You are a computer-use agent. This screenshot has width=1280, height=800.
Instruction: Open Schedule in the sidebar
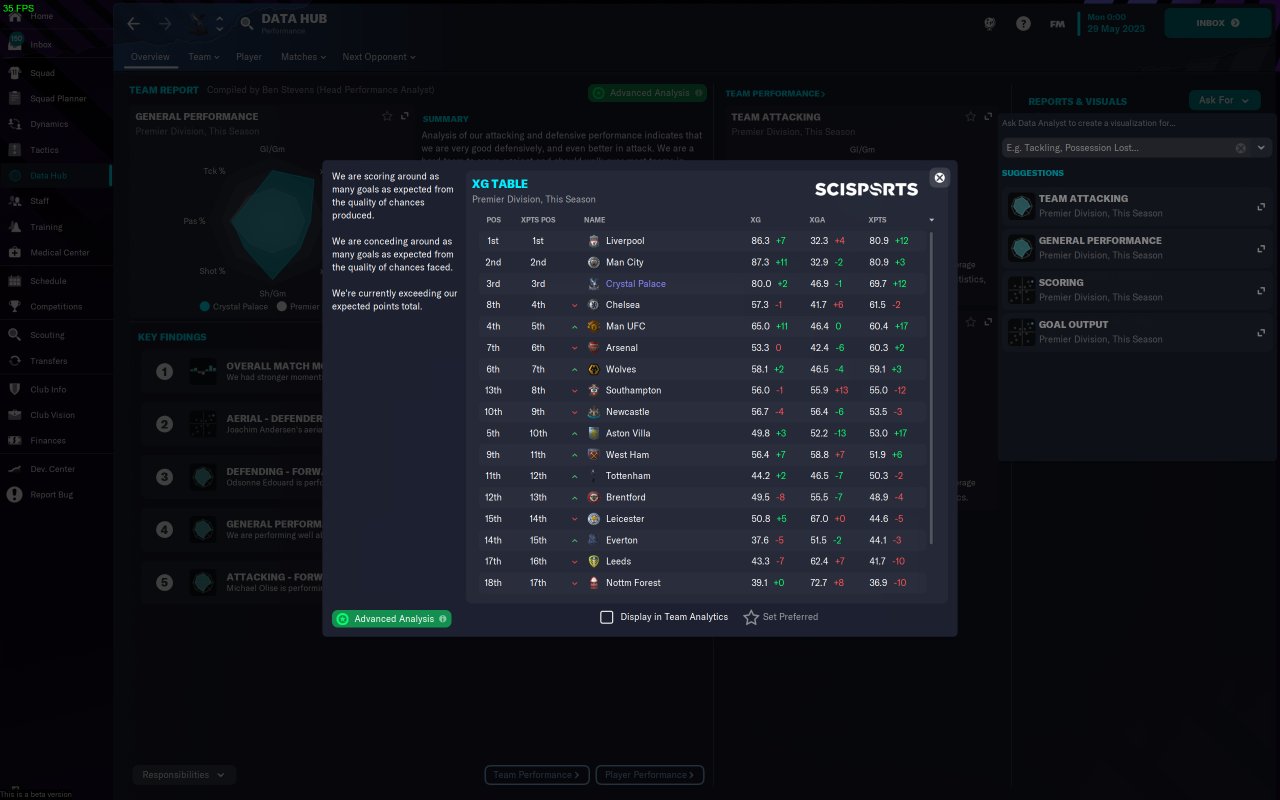[x=48, y=281]
